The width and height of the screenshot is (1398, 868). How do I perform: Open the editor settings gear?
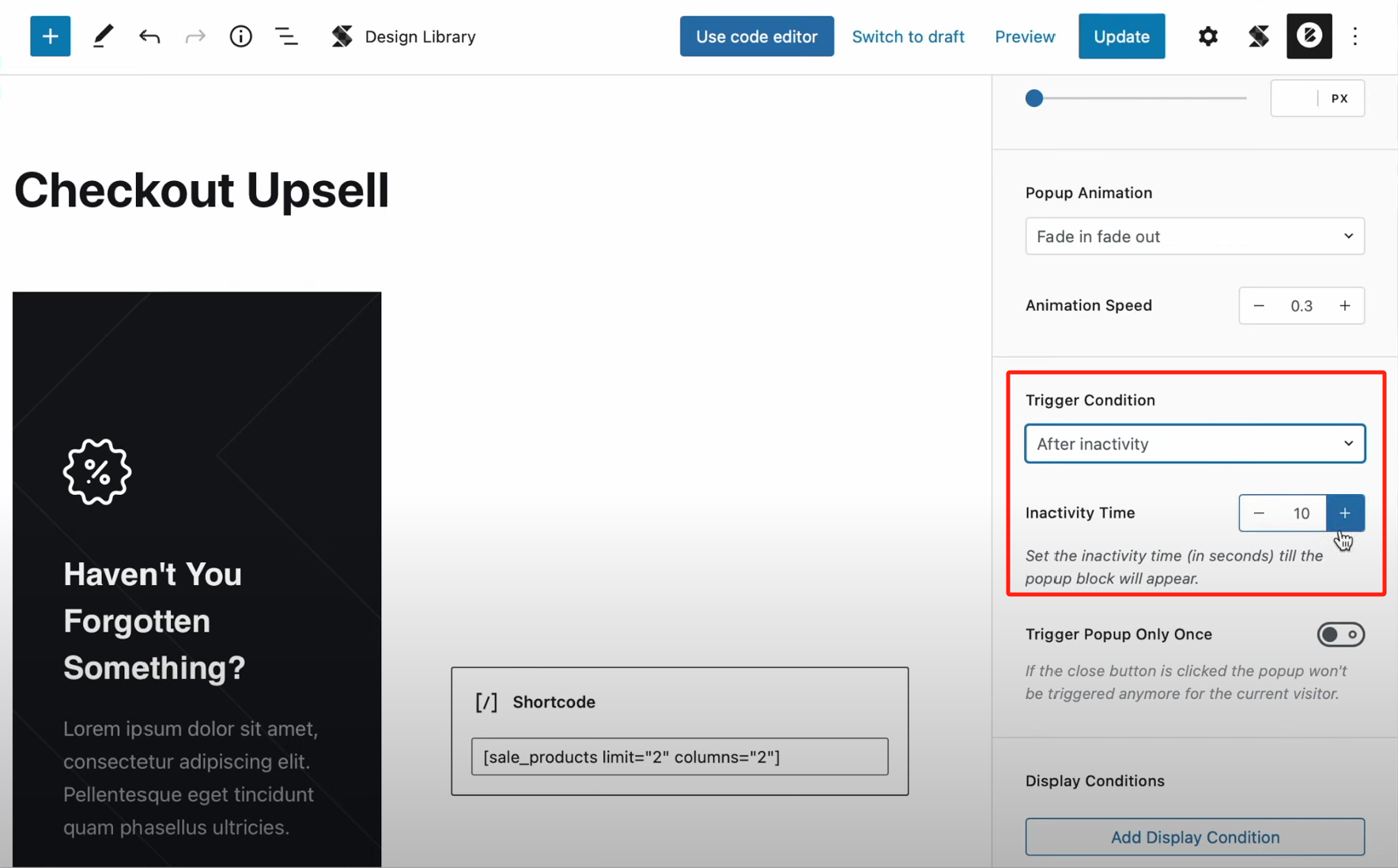tap(1207, 36)
